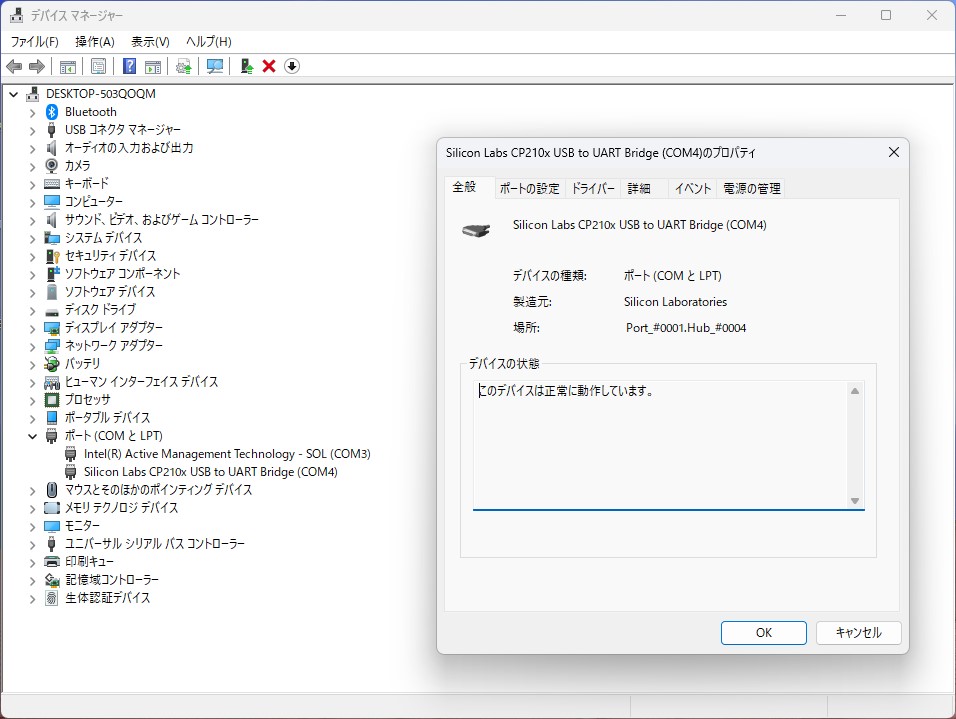Click the down-arrow disable device icon
Screen dimensions: 956x719
click(292, 66)
